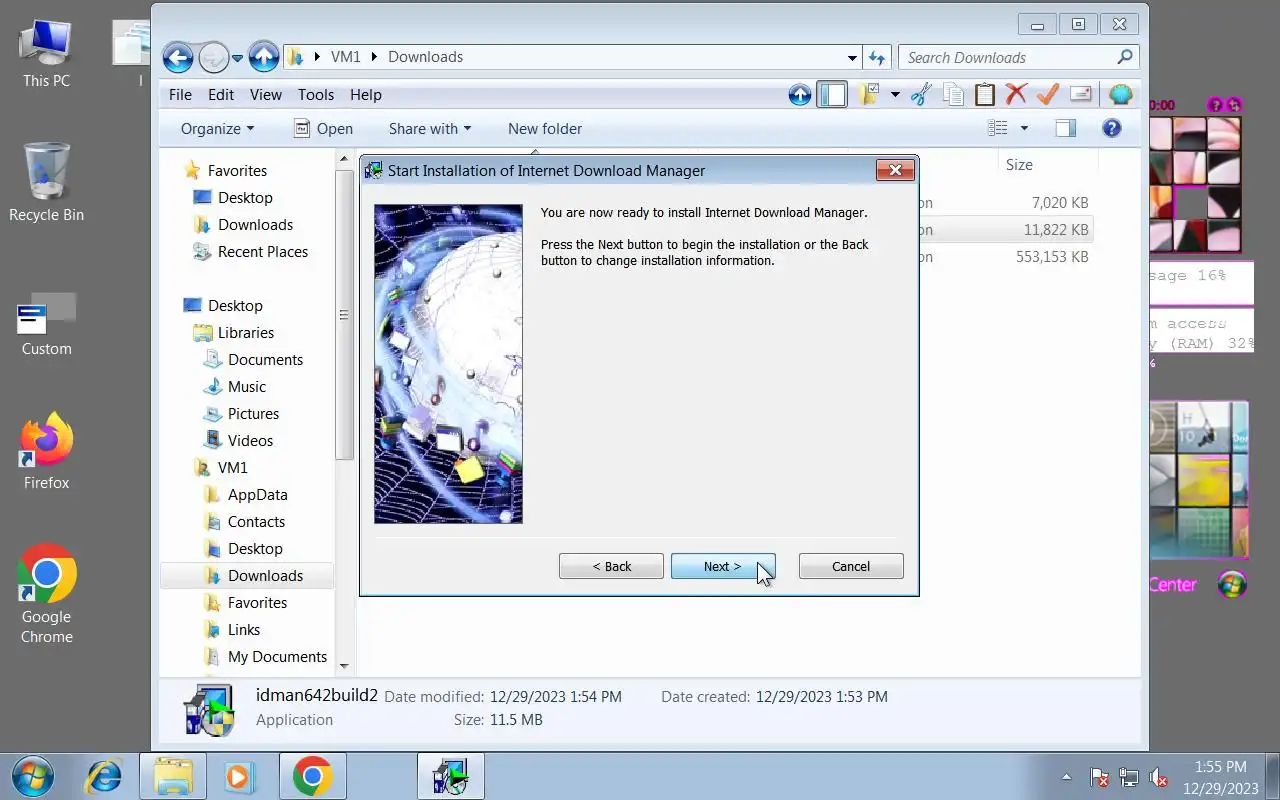Click the blue Up-folder icon in the Classic toolbar
Image resolution: width=1280 pixels, height=800 pixels.
pyautogui.click(x=800, y=95)
